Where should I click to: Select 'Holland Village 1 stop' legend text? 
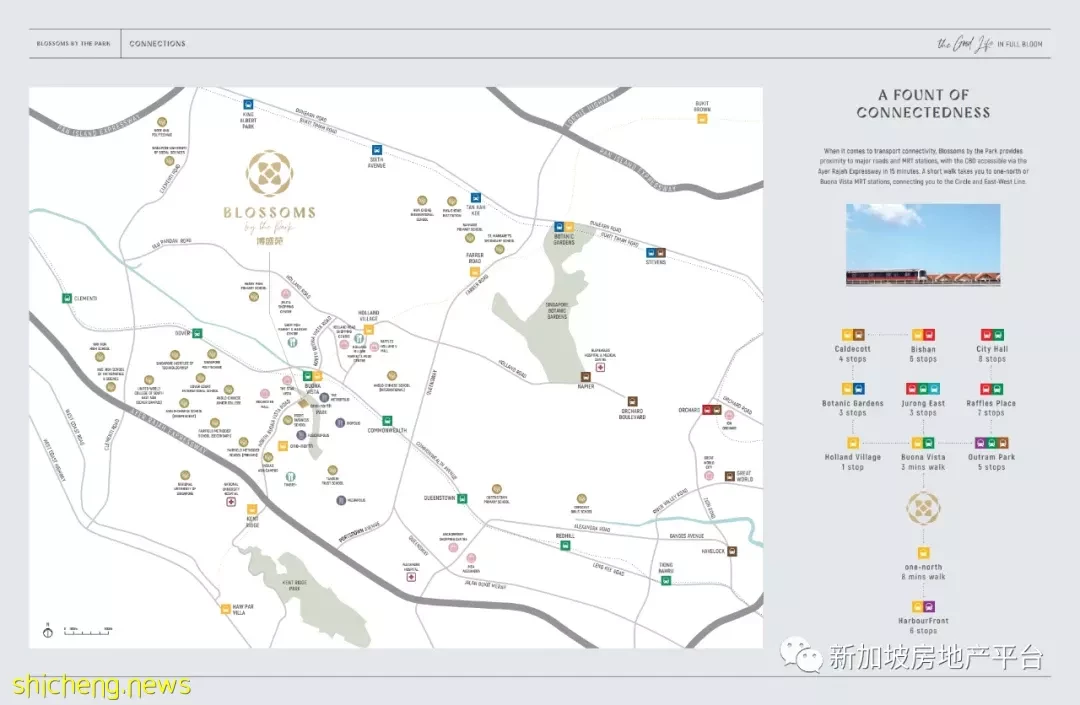[853, 462]
